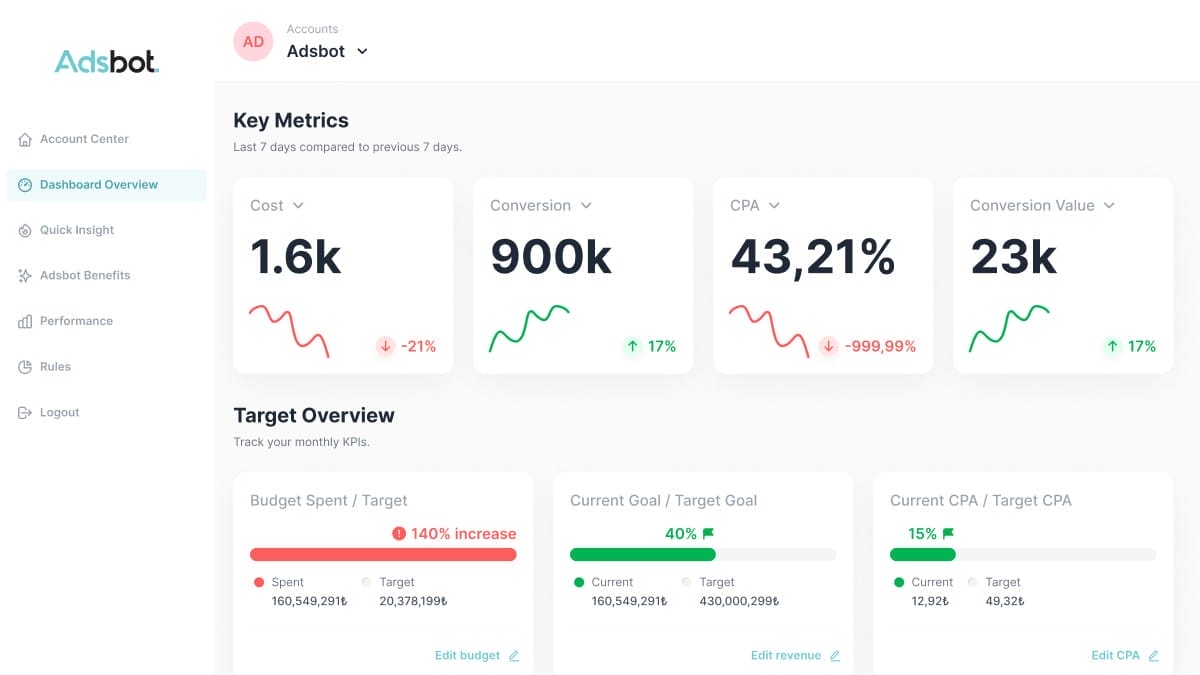Click the Rules pie chart icon

(x=25, y=367)
